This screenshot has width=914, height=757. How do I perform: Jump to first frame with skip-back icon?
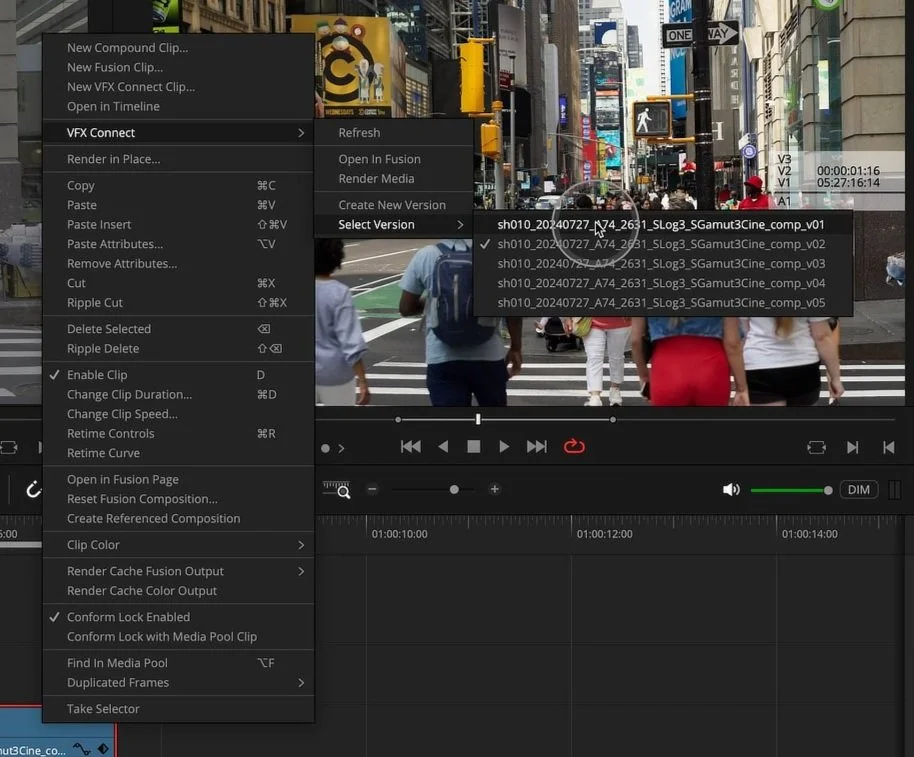pyautogui.click(x=410, y=447)
